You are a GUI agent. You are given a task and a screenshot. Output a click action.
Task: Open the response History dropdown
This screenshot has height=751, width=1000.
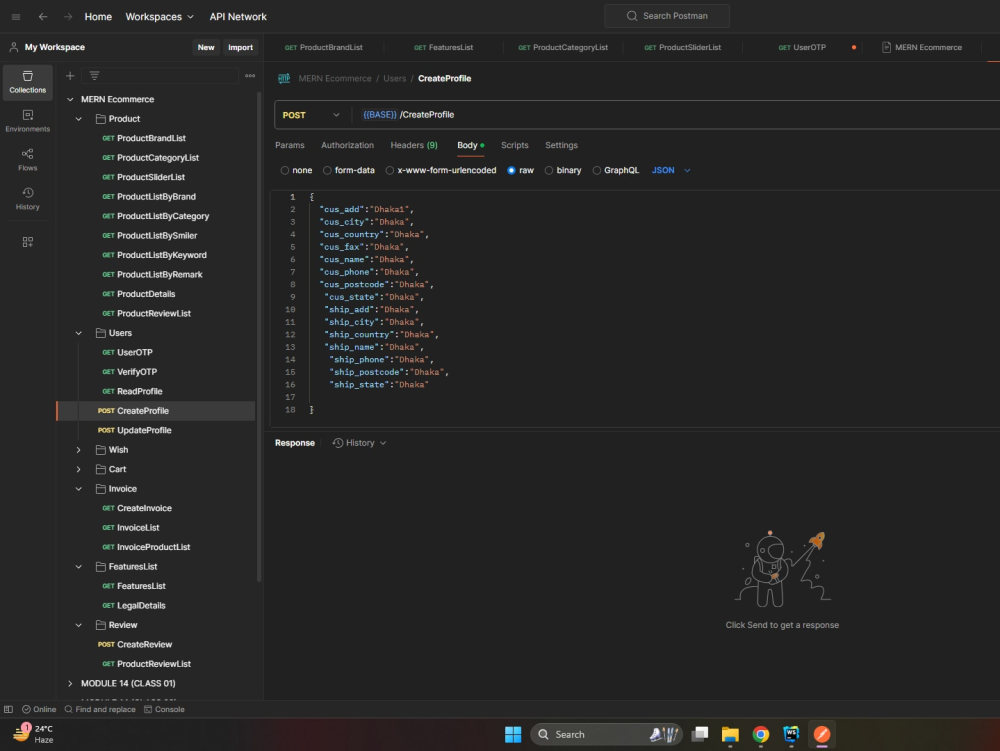(359, 443)
